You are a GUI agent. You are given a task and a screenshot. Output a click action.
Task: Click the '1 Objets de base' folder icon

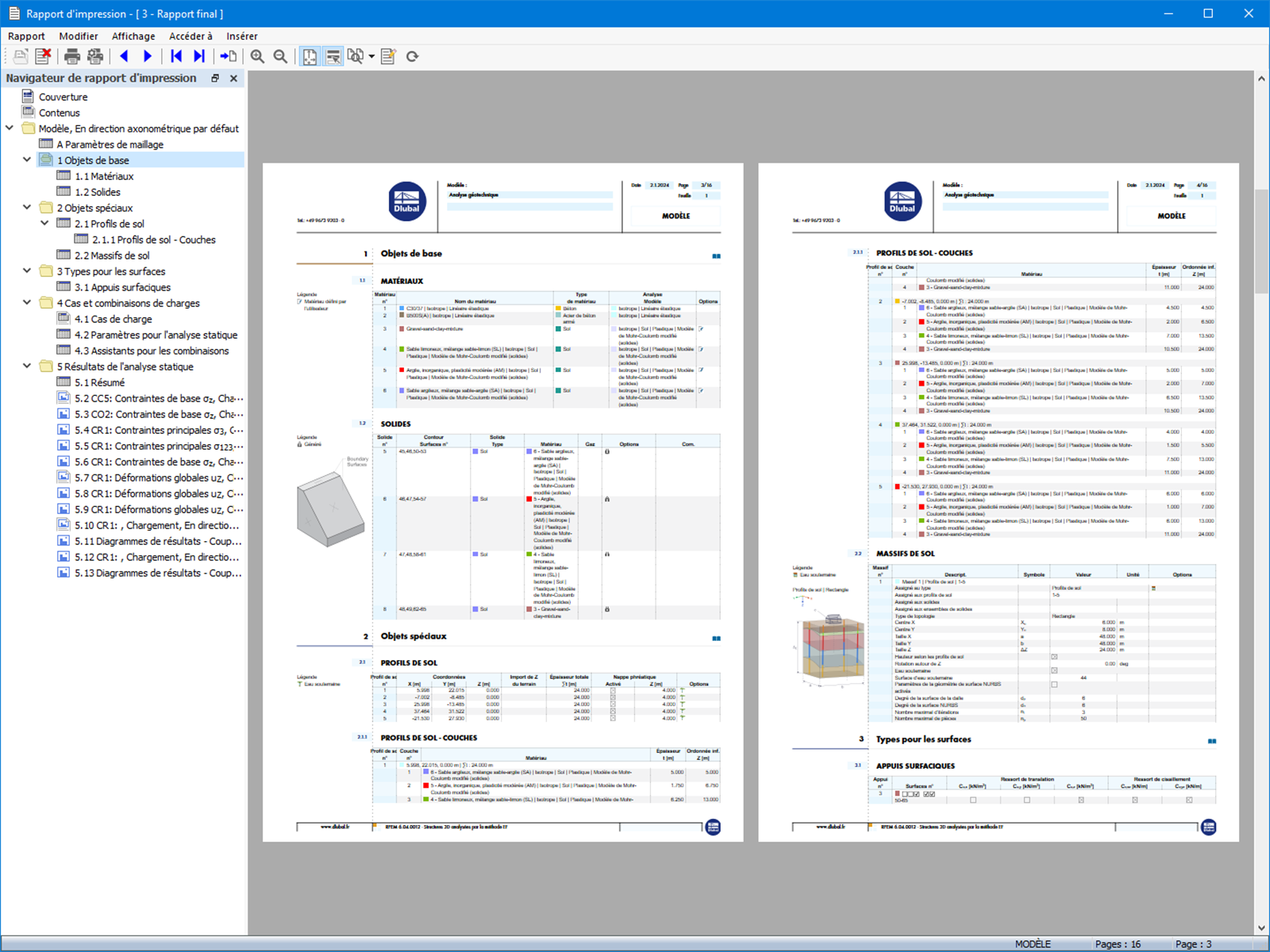[46, 159]
